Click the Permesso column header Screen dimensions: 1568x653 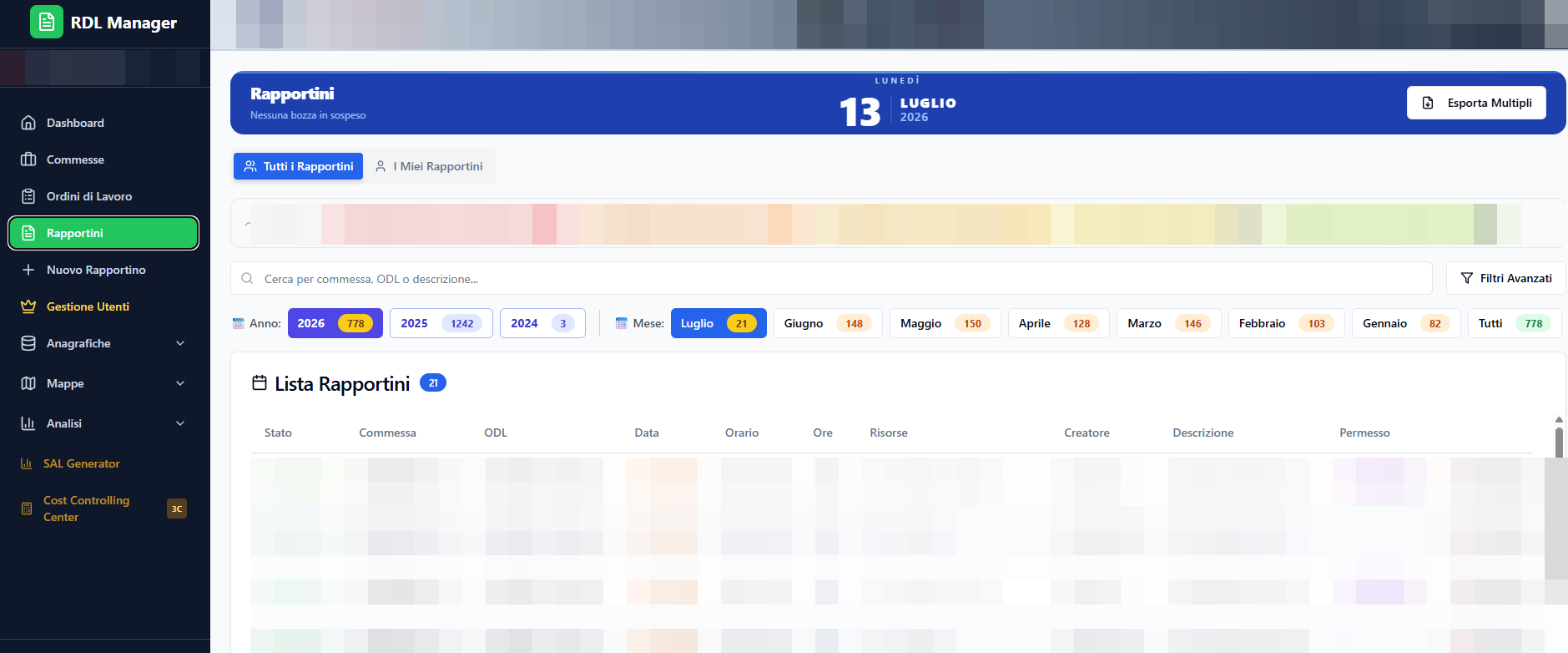(1364, 433)
